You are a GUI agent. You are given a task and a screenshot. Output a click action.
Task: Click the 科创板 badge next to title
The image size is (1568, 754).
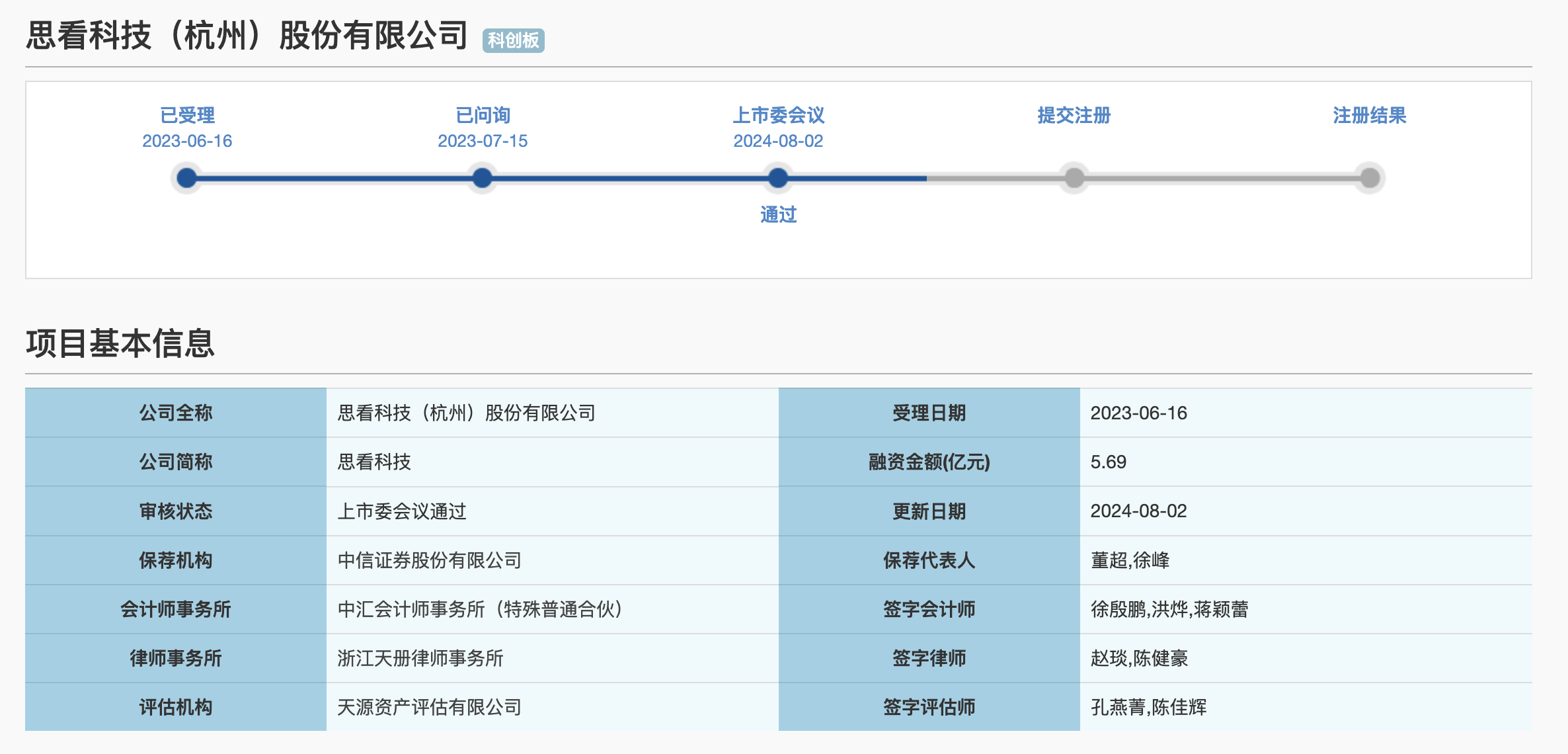pyautogui.click(x=513, y=40)
